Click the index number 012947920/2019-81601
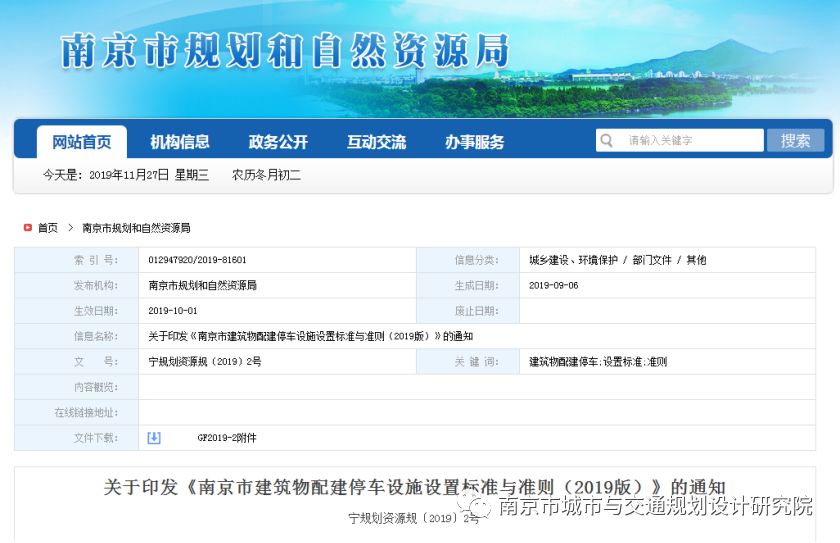The width and height of the screenshot is (840, 543). click(x=197, y=260)
